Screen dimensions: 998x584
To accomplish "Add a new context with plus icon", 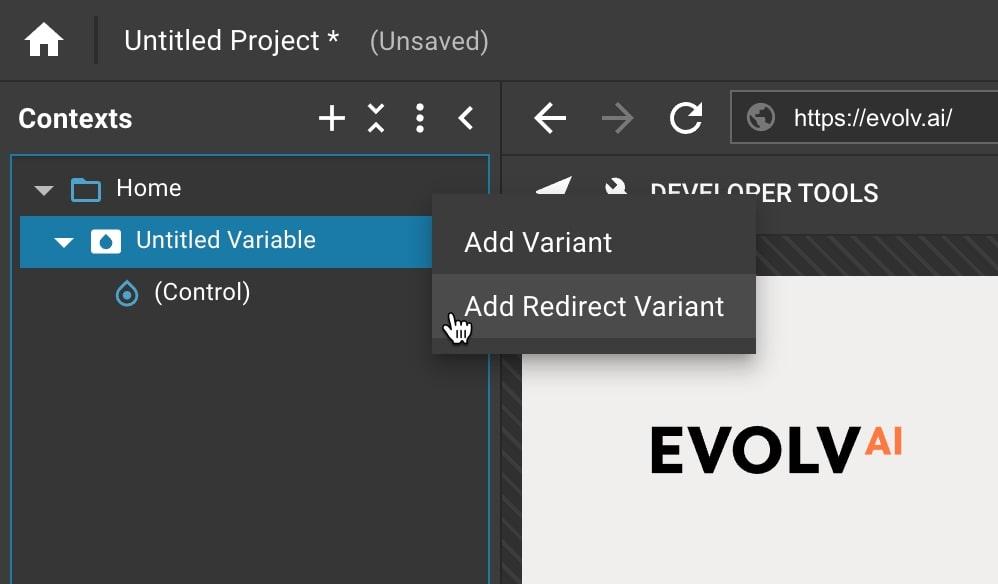I will coord(332,119).
